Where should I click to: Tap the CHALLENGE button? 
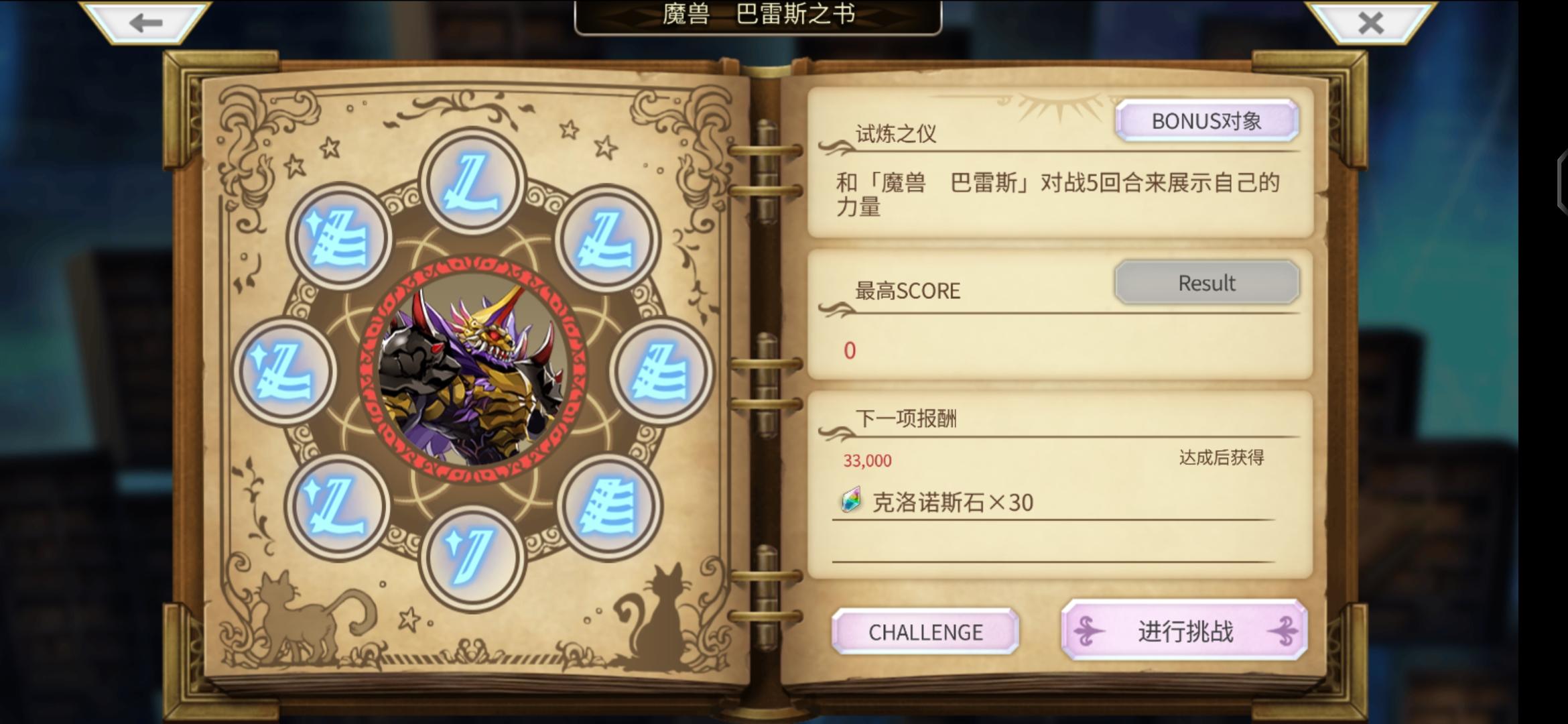pos(925,631)
